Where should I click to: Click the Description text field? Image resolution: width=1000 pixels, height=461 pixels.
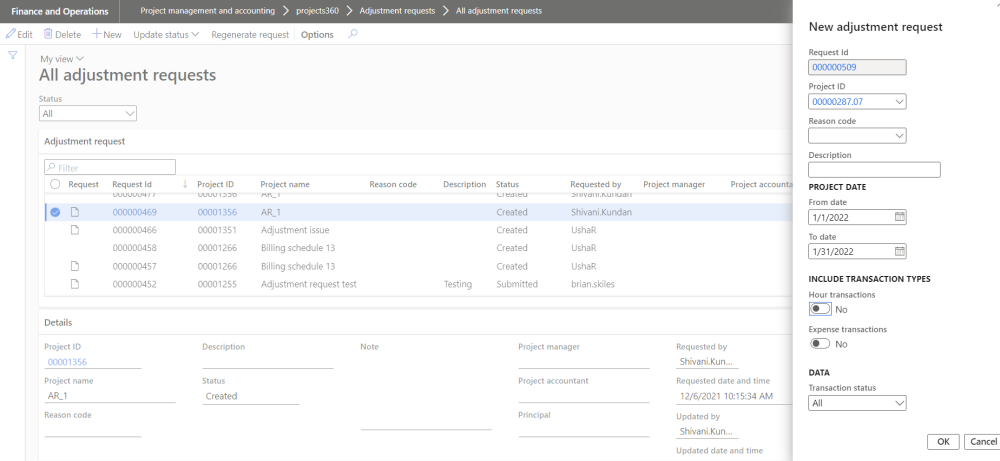click(x=874, y=170)
